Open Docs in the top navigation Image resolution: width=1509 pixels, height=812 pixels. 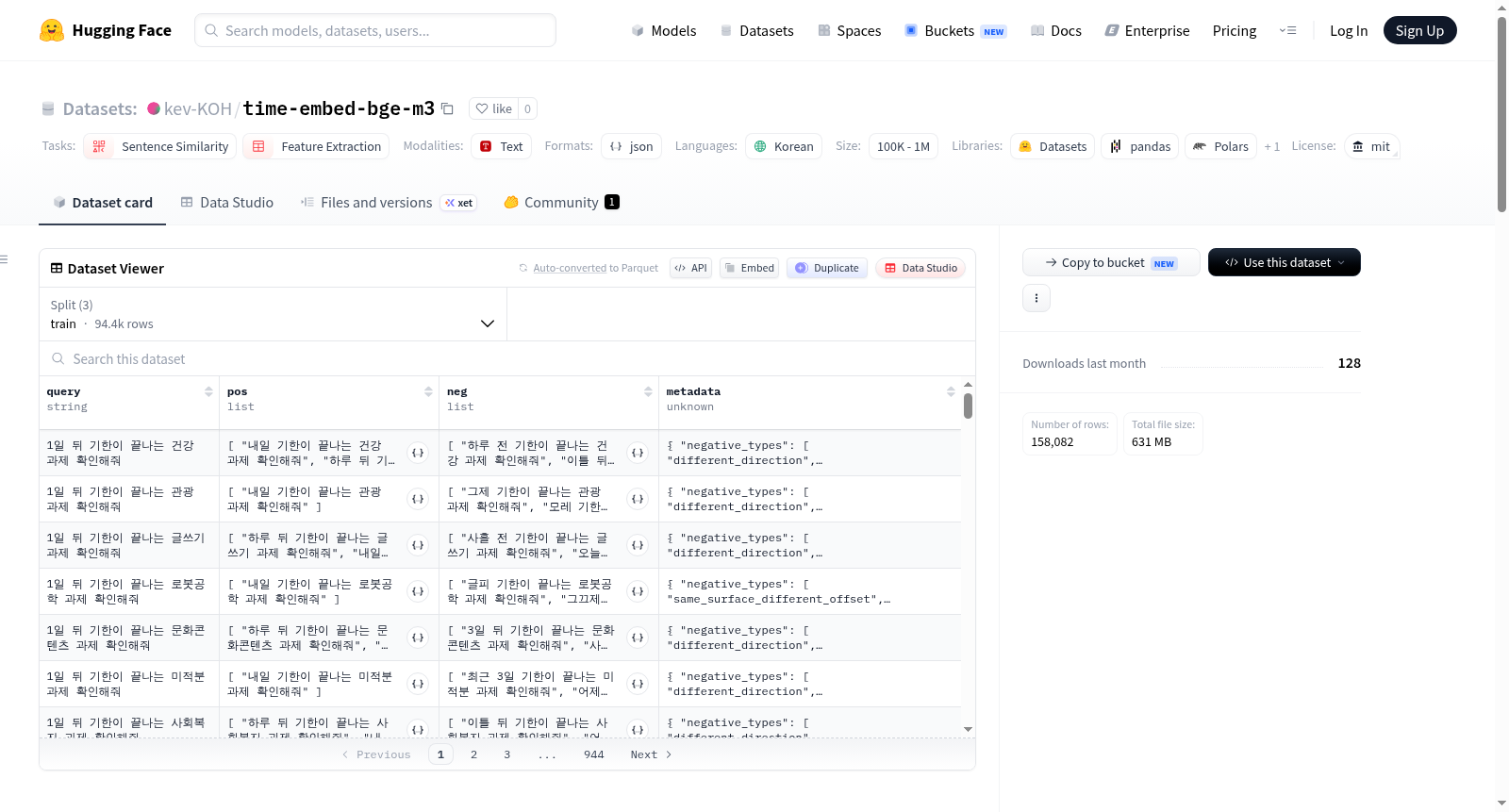(x=1055, y=30)
